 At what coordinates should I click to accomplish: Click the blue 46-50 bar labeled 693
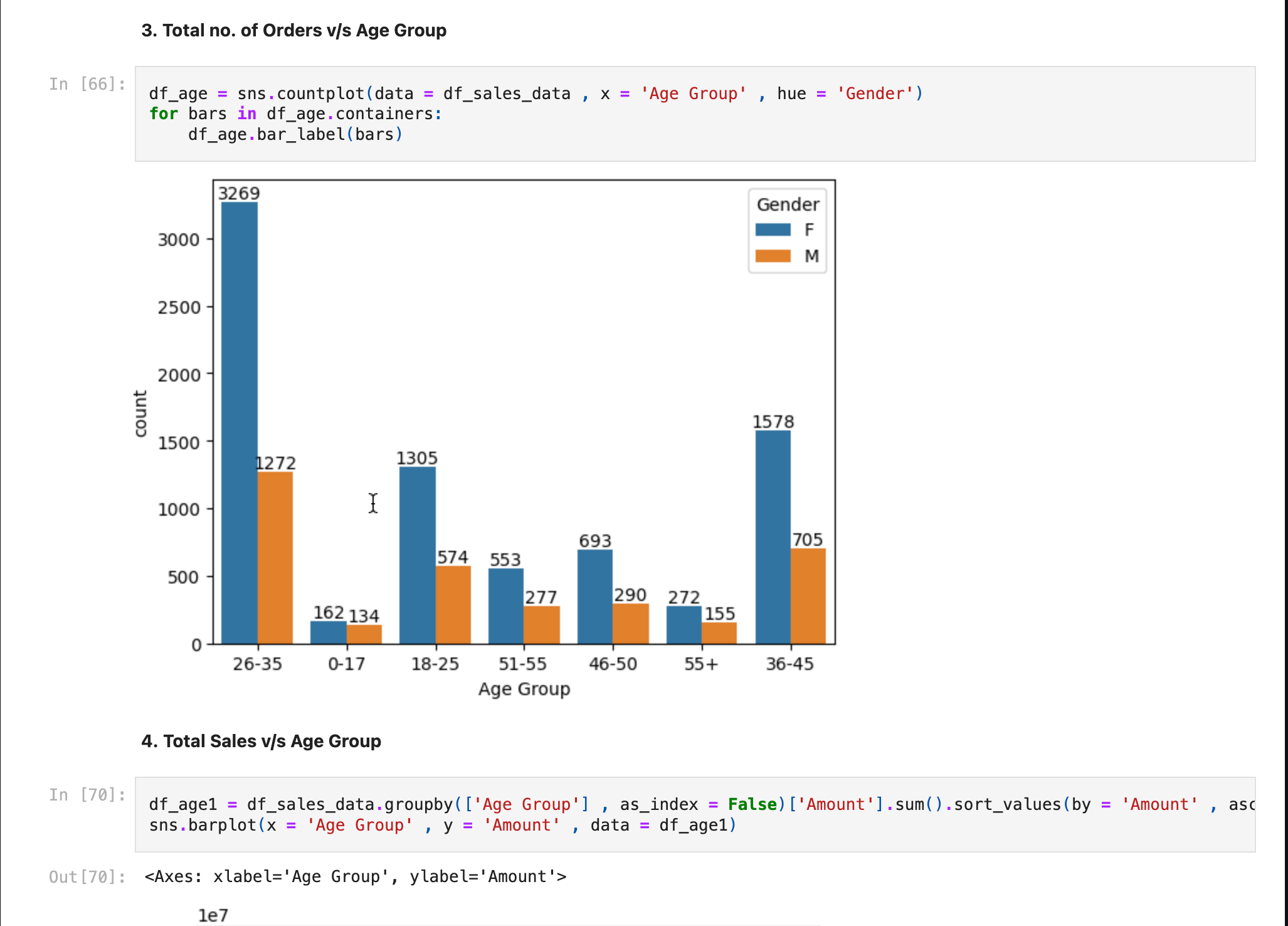pyautogui.click(x=595, y=596)
